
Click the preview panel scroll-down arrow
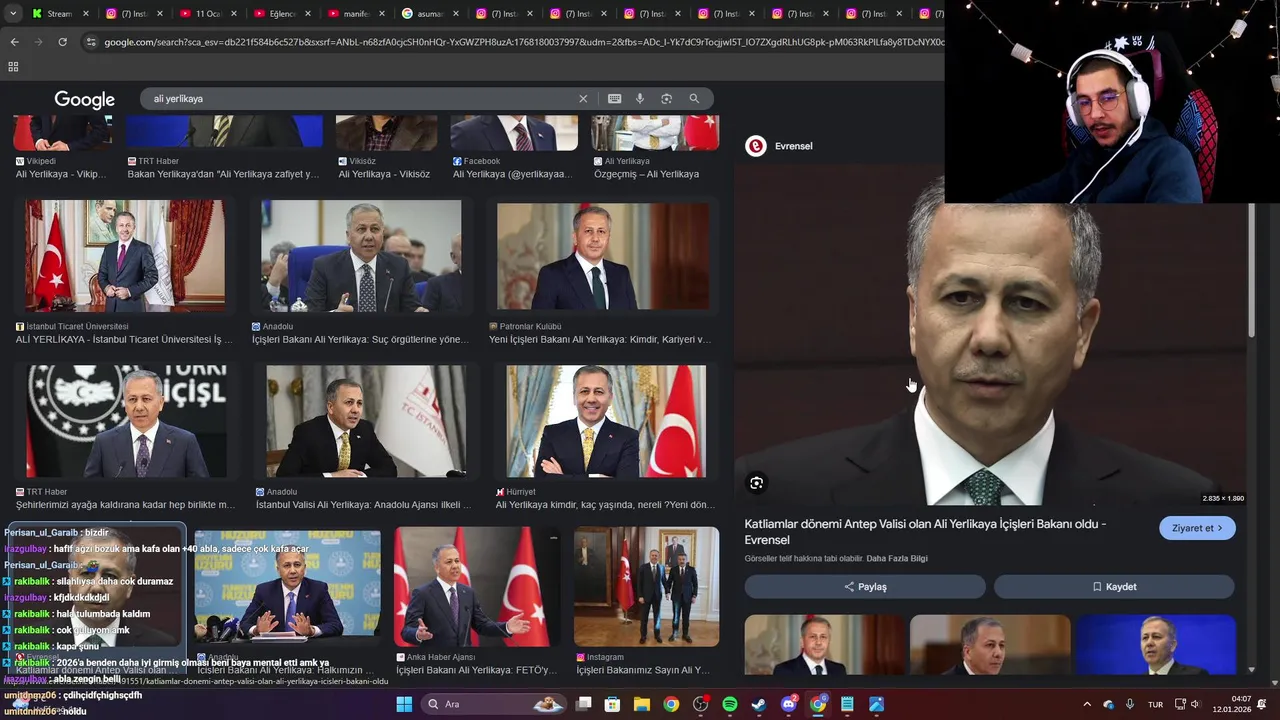[x=1251, y=670]
